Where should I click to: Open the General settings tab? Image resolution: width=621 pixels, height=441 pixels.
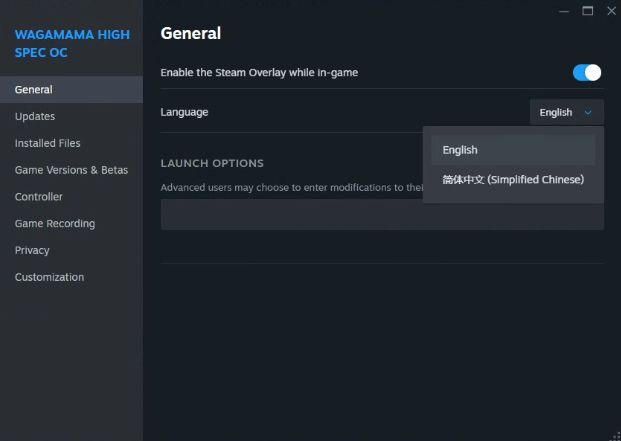coord(34,89)
